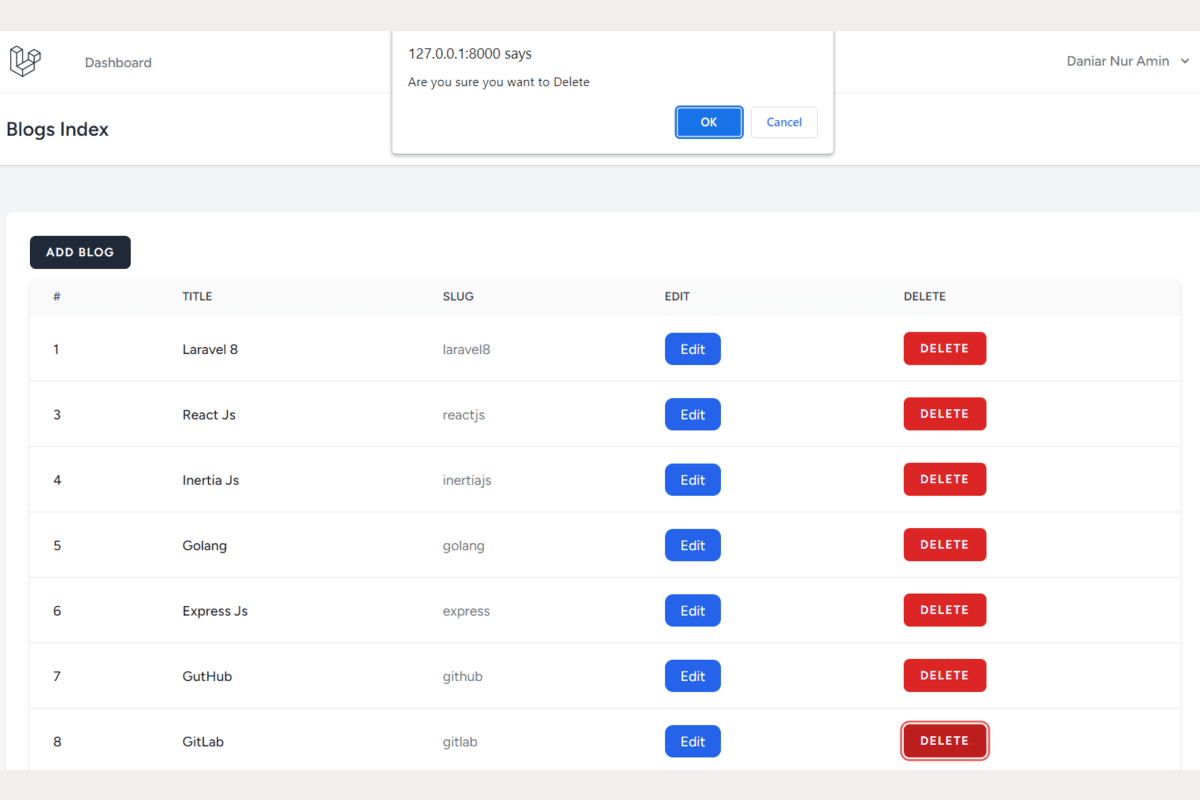Image resolution: width=1200 pixels, height=800 pixels.
Task: Cancel the delete confirmation dialog
Action: tap(784, 122)
